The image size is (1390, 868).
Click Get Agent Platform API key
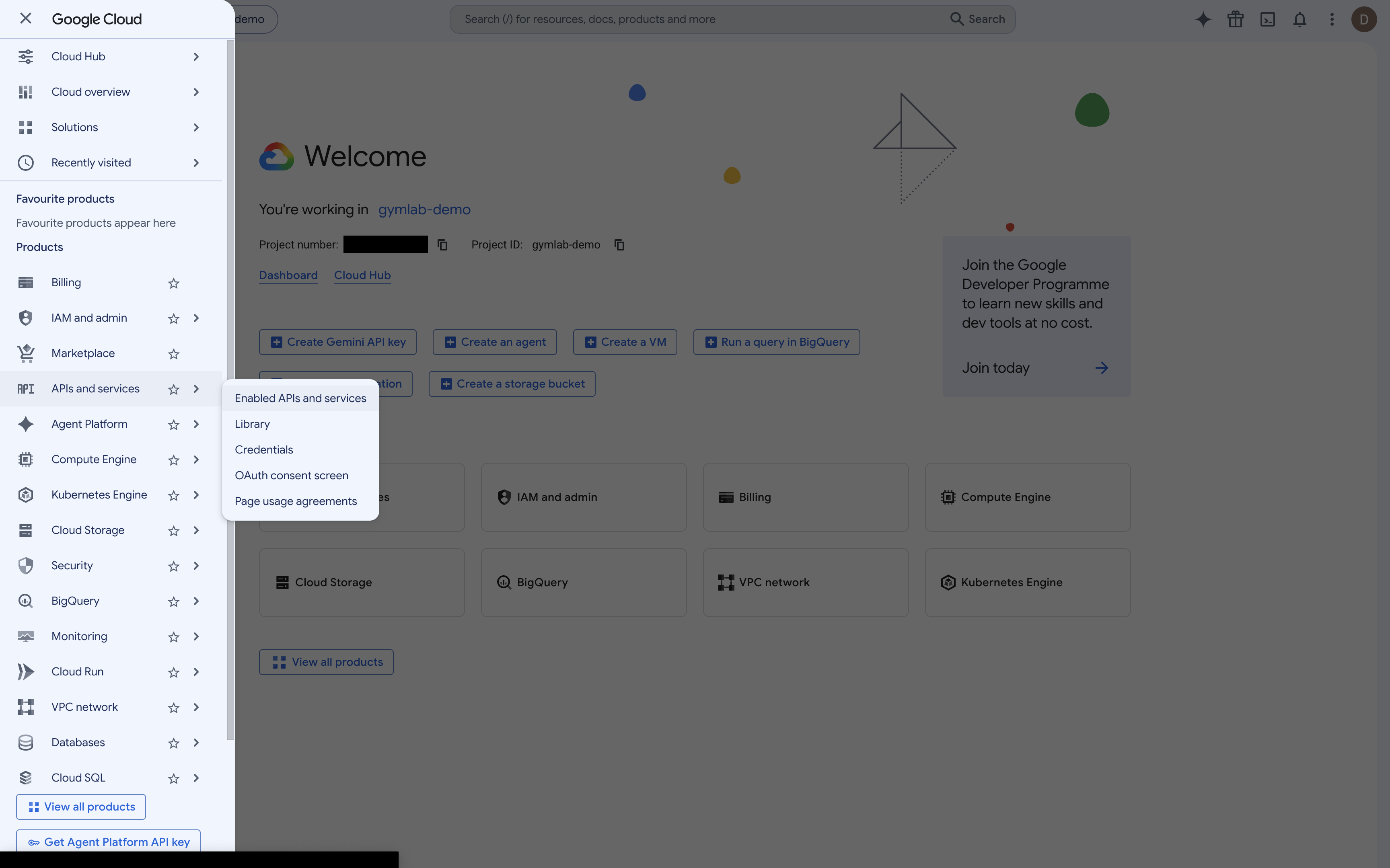pyautogui.click(x=108, y=841)
